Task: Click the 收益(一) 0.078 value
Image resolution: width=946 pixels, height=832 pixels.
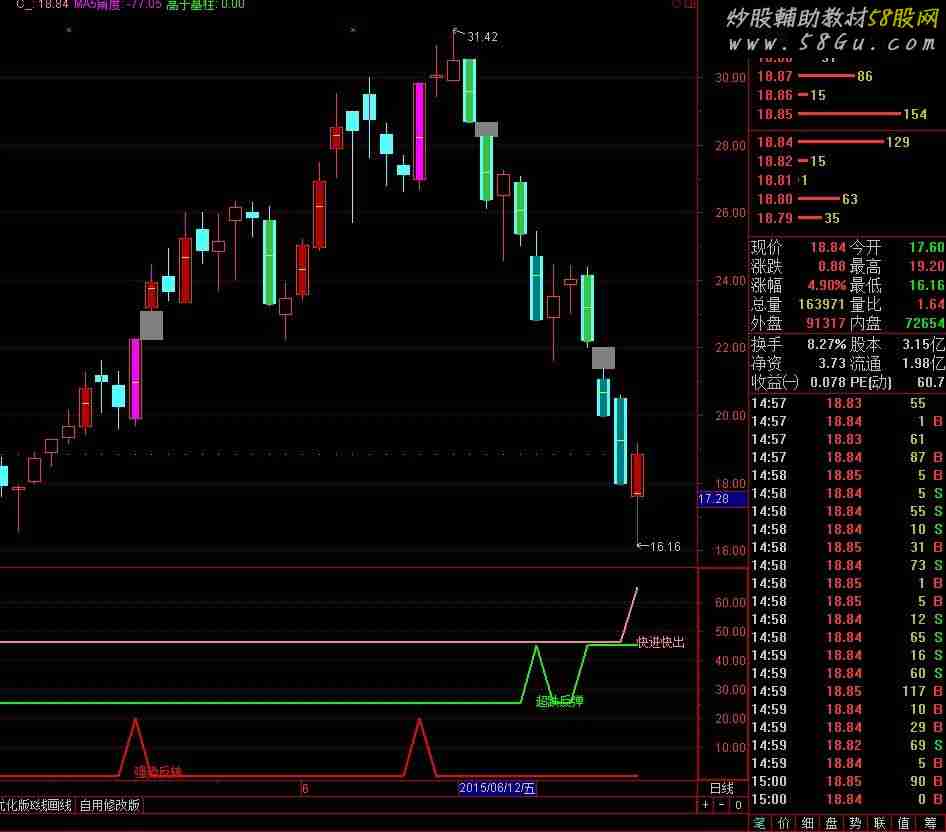Action: (827, 382)
